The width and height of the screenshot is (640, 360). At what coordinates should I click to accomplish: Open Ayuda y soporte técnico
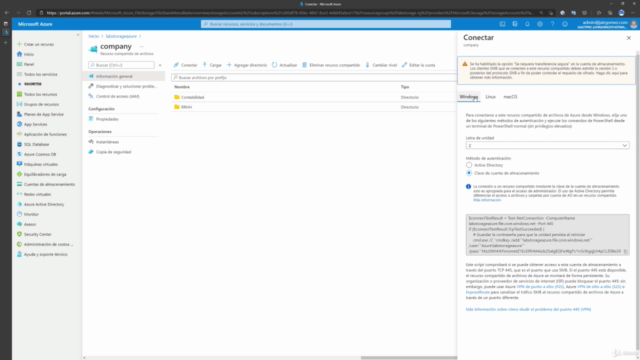pyautogui.click(x=42, y=254)
